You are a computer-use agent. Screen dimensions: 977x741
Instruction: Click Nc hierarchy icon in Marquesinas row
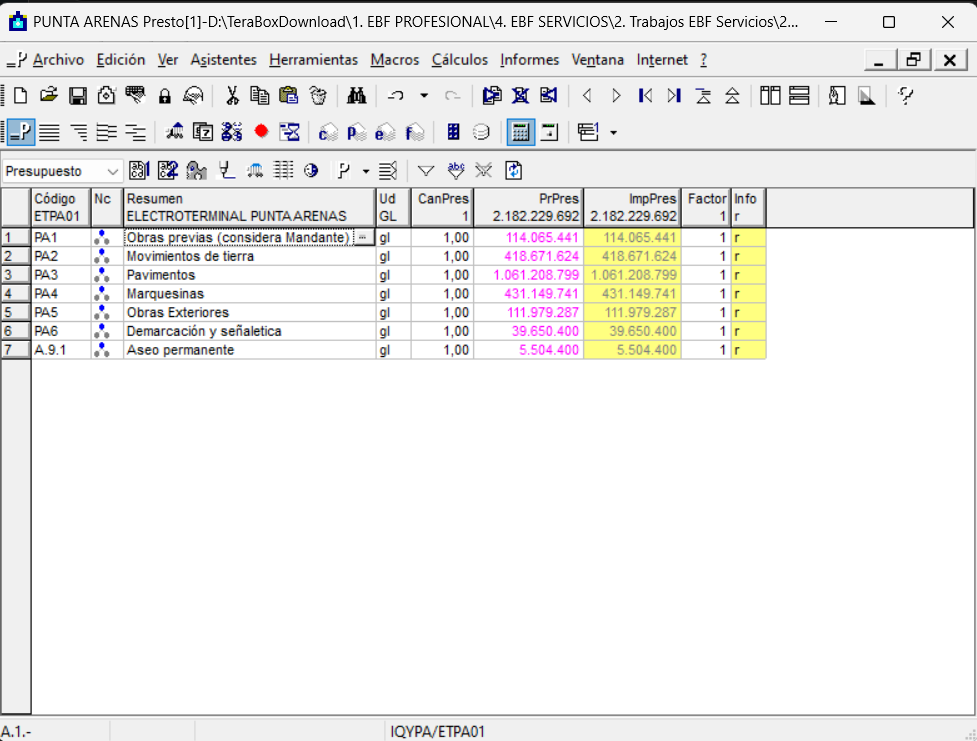(x=102, y=294)
